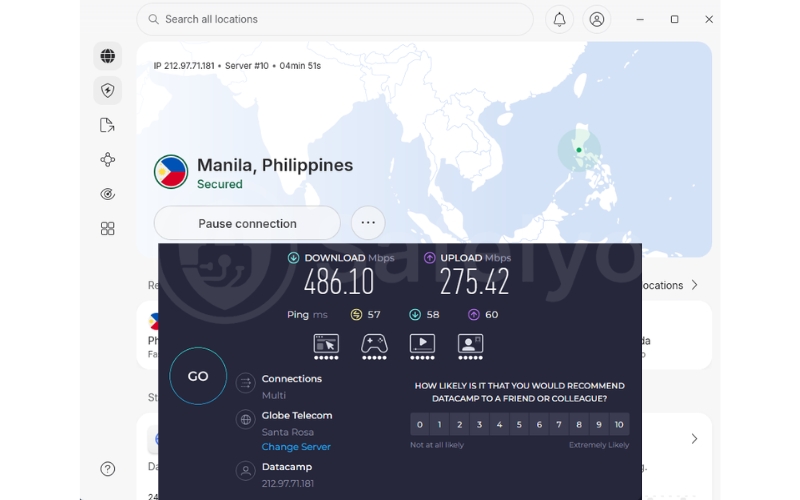
Task: Select rating 3 on recommendation scale
Action: click(480, 424)
